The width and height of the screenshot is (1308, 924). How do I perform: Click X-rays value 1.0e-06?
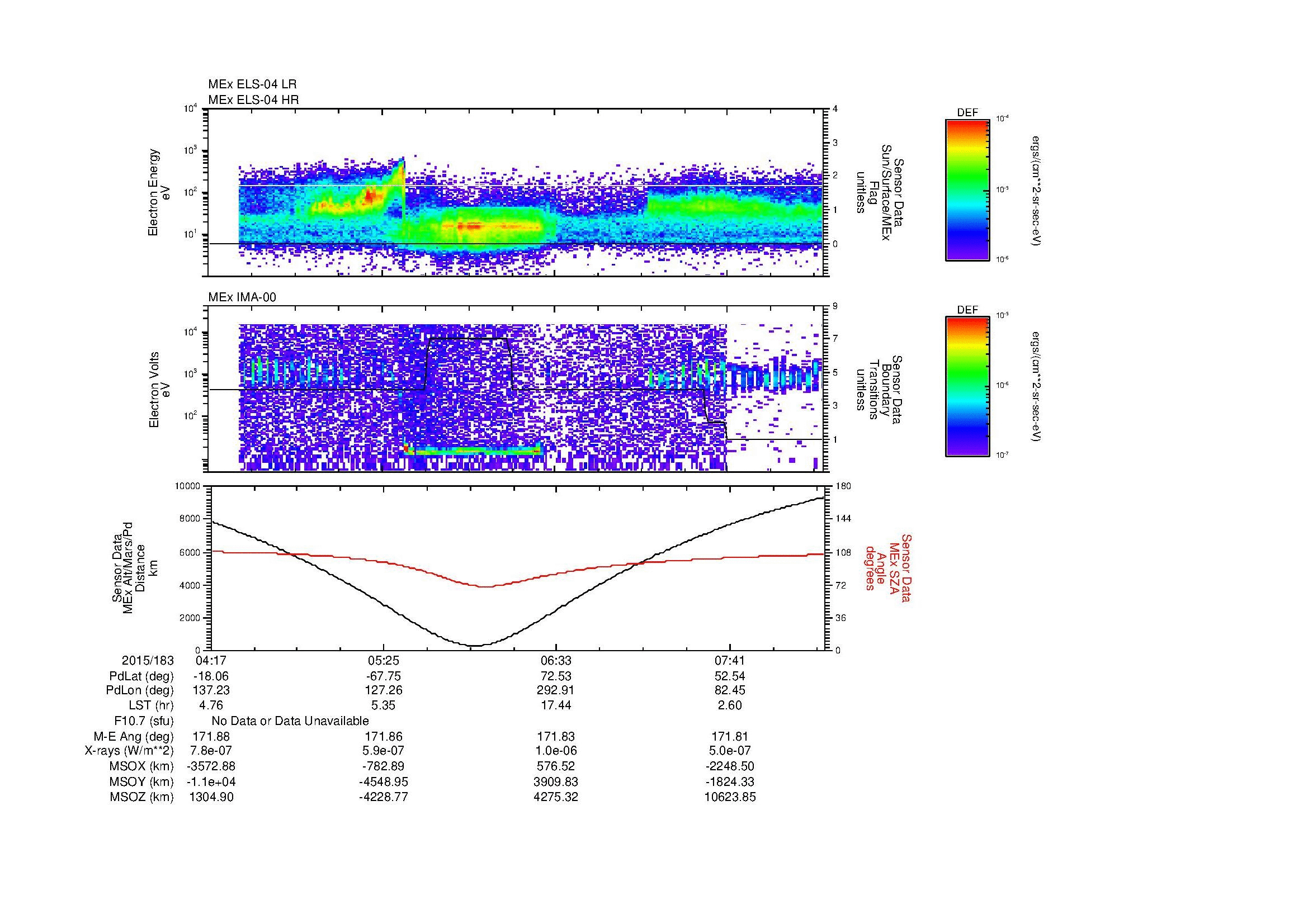[556, 751]
